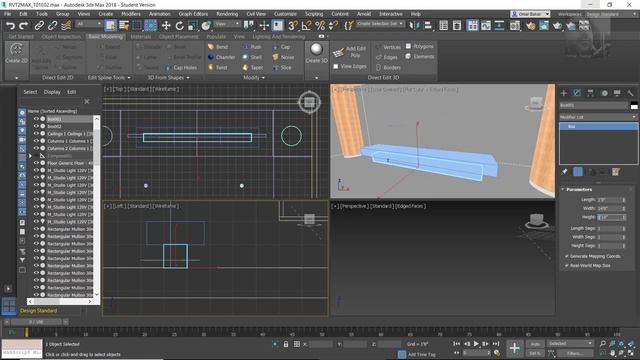The height and width of the screenshot is (360, 640).
Task: Open Select by Name list icon
Action: (124, 26)
